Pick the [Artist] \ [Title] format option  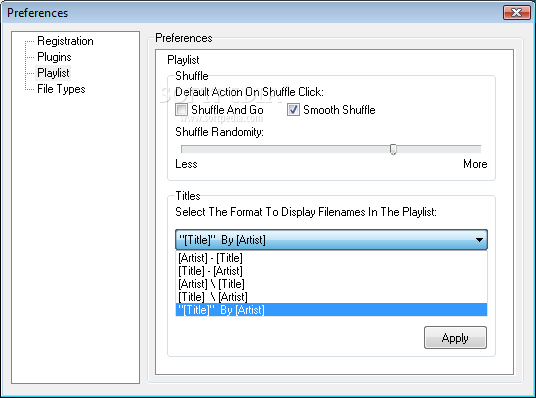[x=331, y=284]
